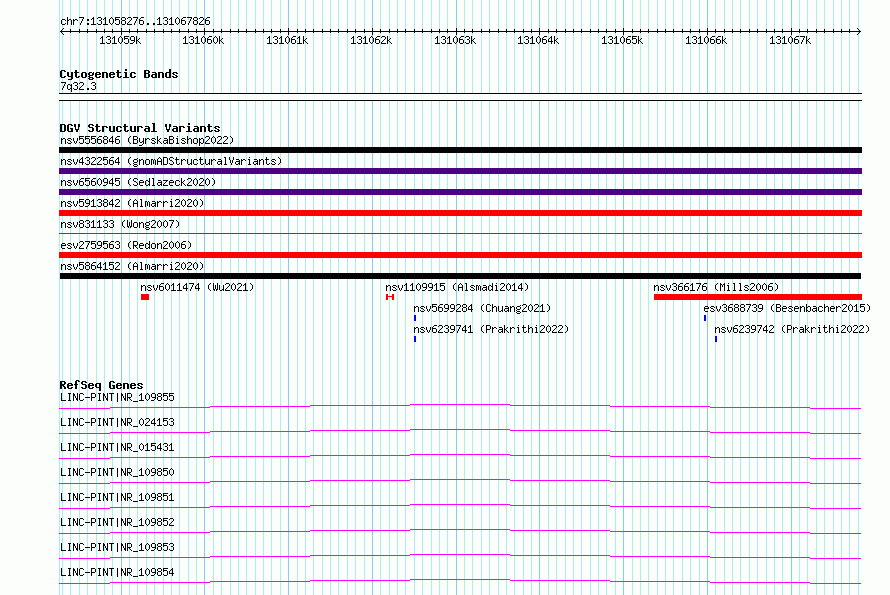Screen dimensions: 890x595
Task: Click the nsv5556846 (ByrskaBishop2022) label
Action: point(147,140)
